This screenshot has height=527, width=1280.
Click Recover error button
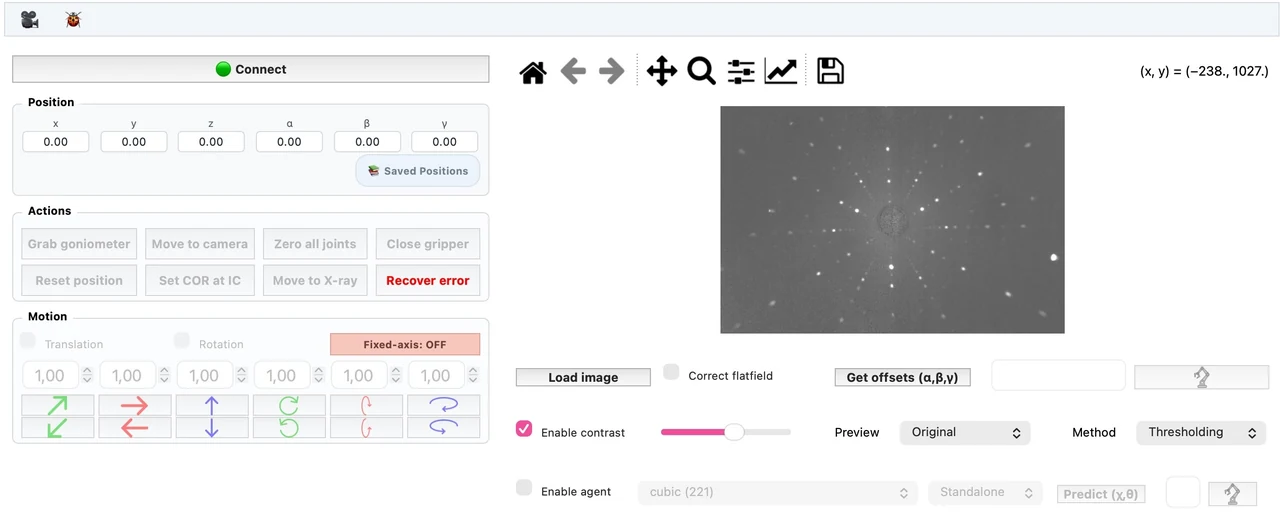coord(428,281)
